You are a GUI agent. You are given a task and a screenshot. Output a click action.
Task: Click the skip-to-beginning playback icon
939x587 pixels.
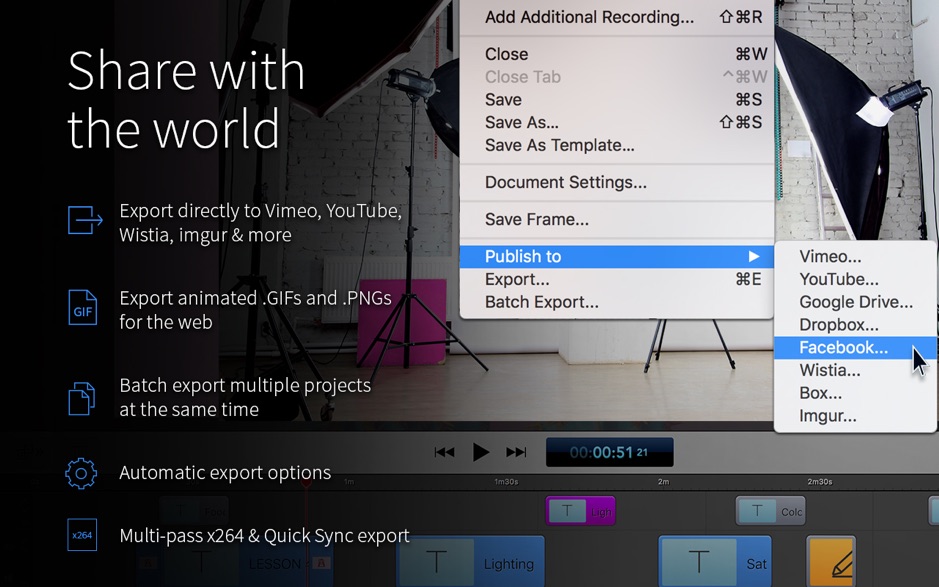click(446, 452)
